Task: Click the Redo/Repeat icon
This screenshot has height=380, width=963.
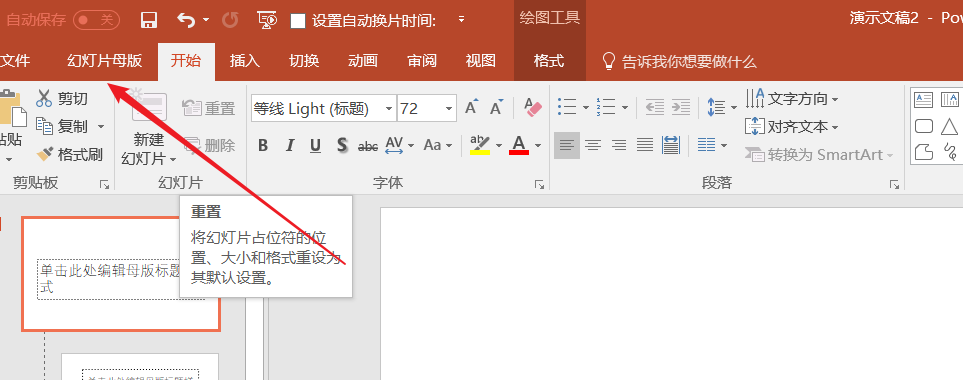Action: click(x=230, y=20)
